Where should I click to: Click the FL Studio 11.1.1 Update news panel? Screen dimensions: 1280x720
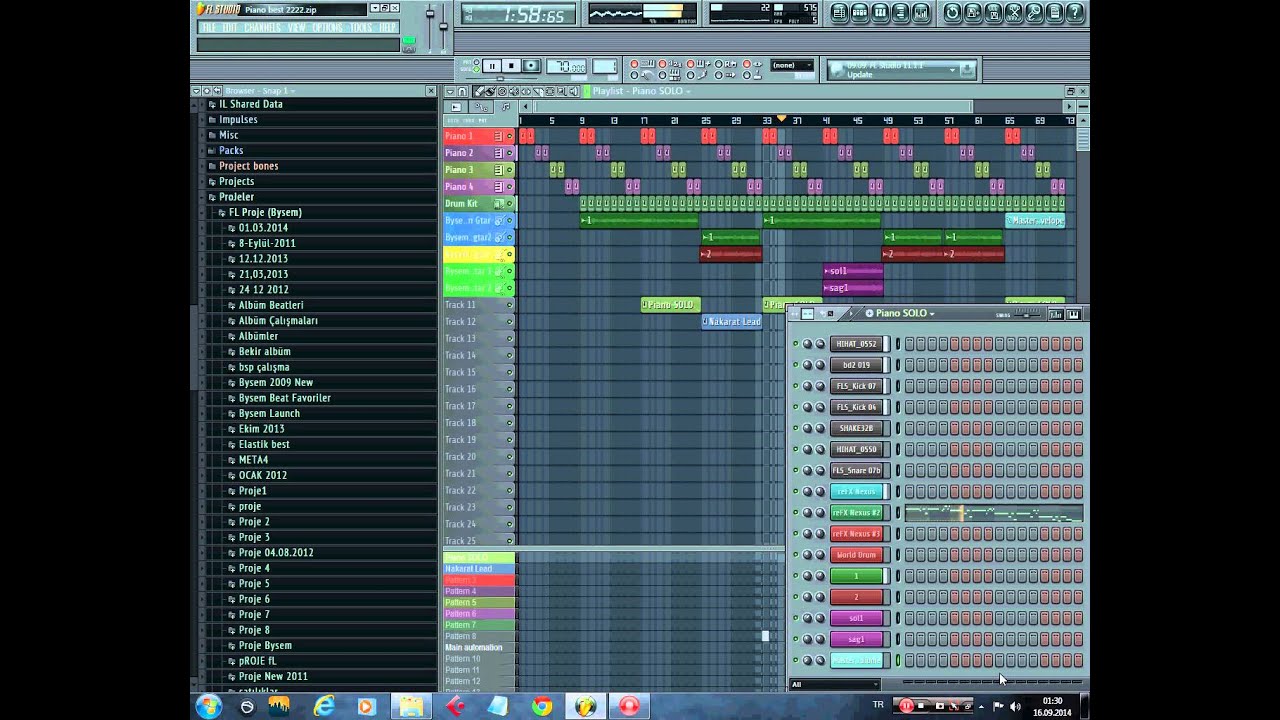[901, 70]
